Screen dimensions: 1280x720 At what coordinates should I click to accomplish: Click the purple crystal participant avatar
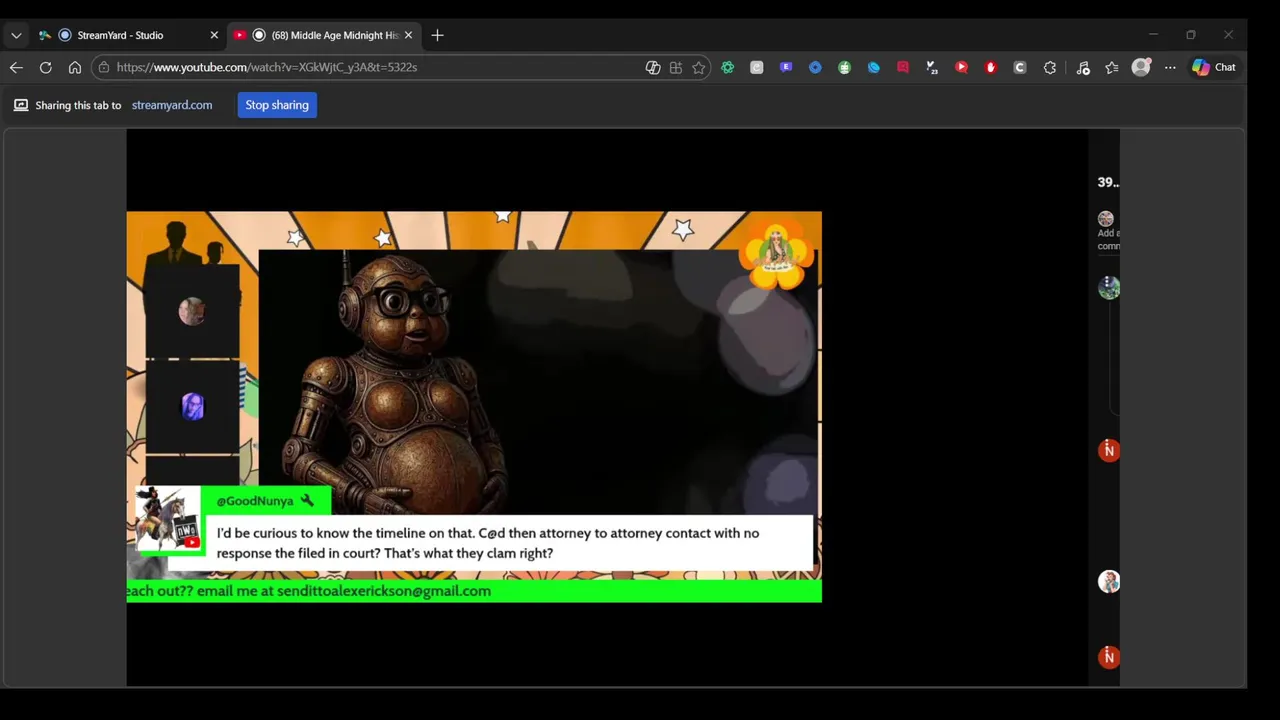click(x=193, y=406)
